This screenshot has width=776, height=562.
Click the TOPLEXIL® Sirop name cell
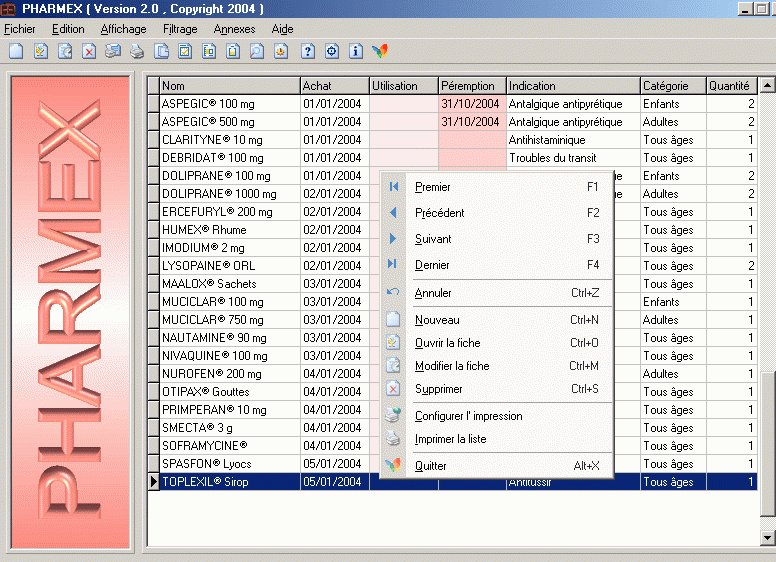tap(230, 482)
